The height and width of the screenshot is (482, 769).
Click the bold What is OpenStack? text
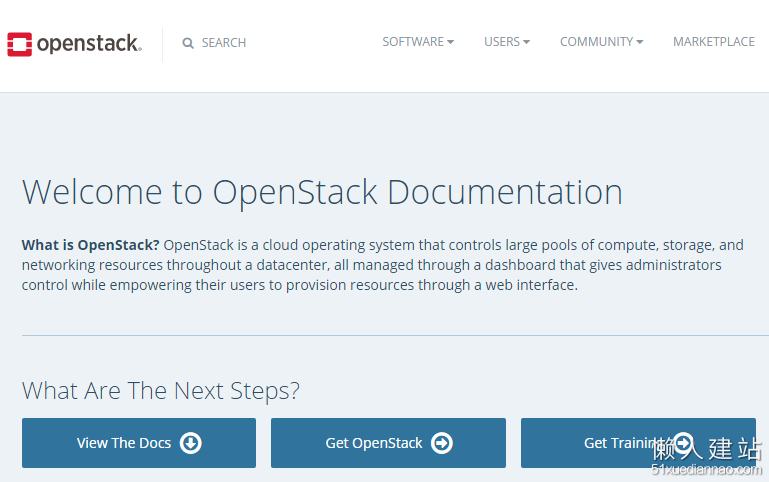pyautogui.click(x=91, y=245)
